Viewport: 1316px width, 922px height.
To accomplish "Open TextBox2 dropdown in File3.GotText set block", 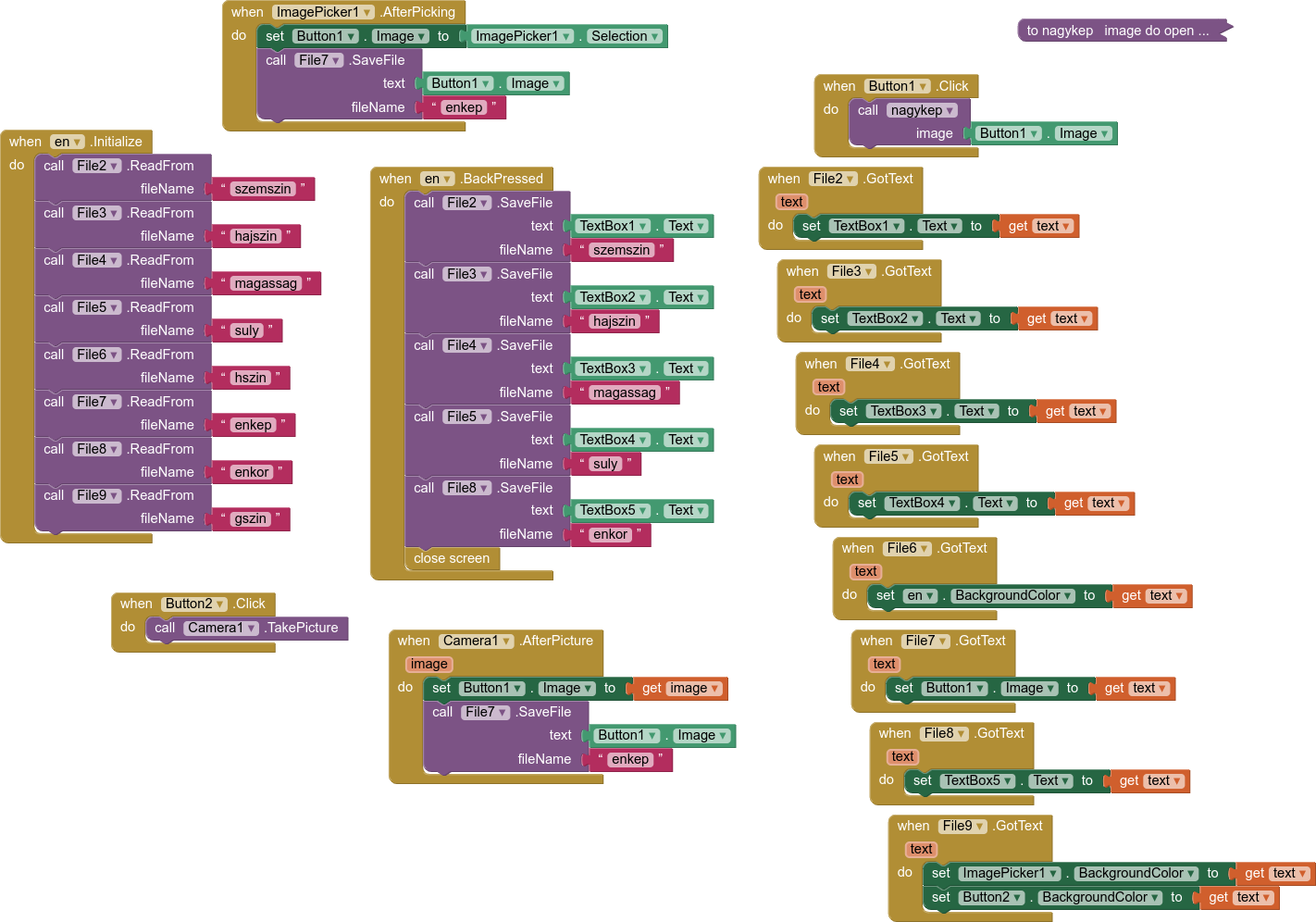I will click(x=887, y=318).
